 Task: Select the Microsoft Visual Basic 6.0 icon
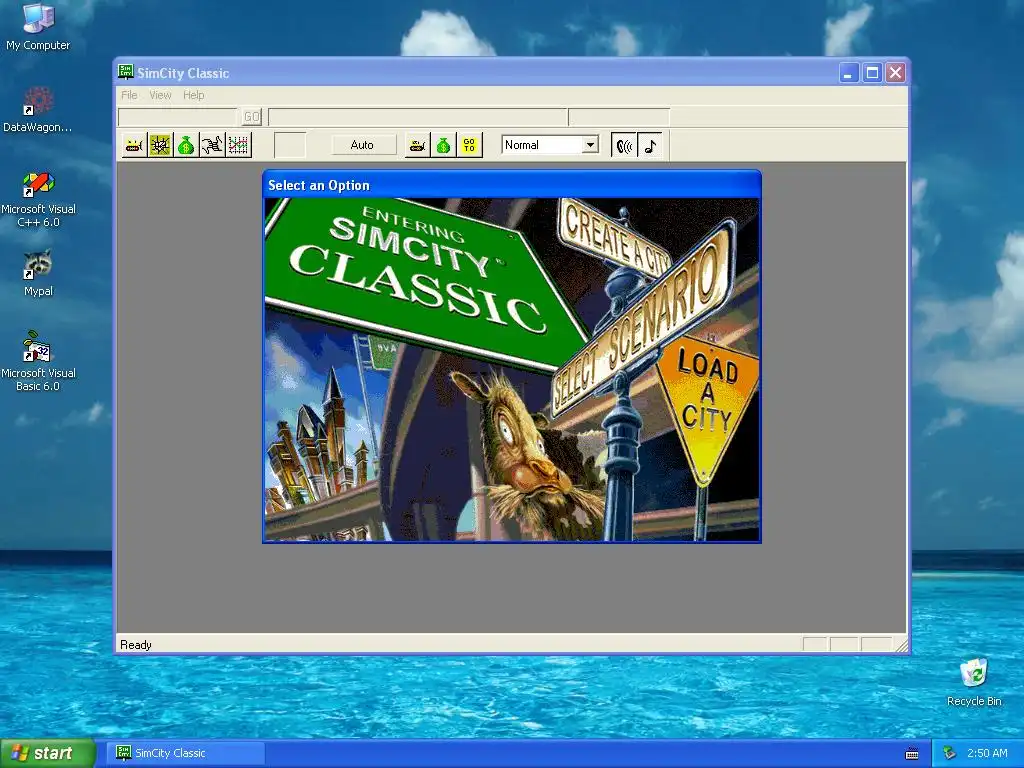click(x=38, y=361)
